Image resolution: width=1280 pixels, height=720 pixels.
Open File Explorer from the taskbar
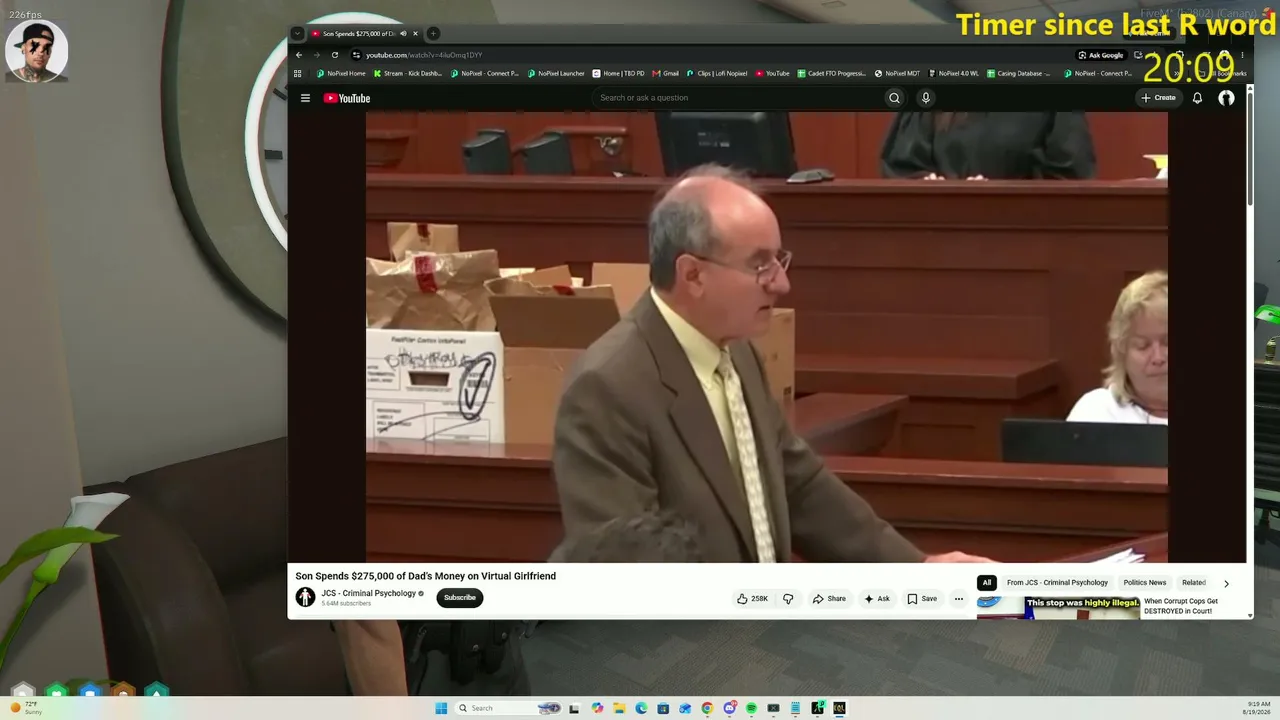click(619, 708)
